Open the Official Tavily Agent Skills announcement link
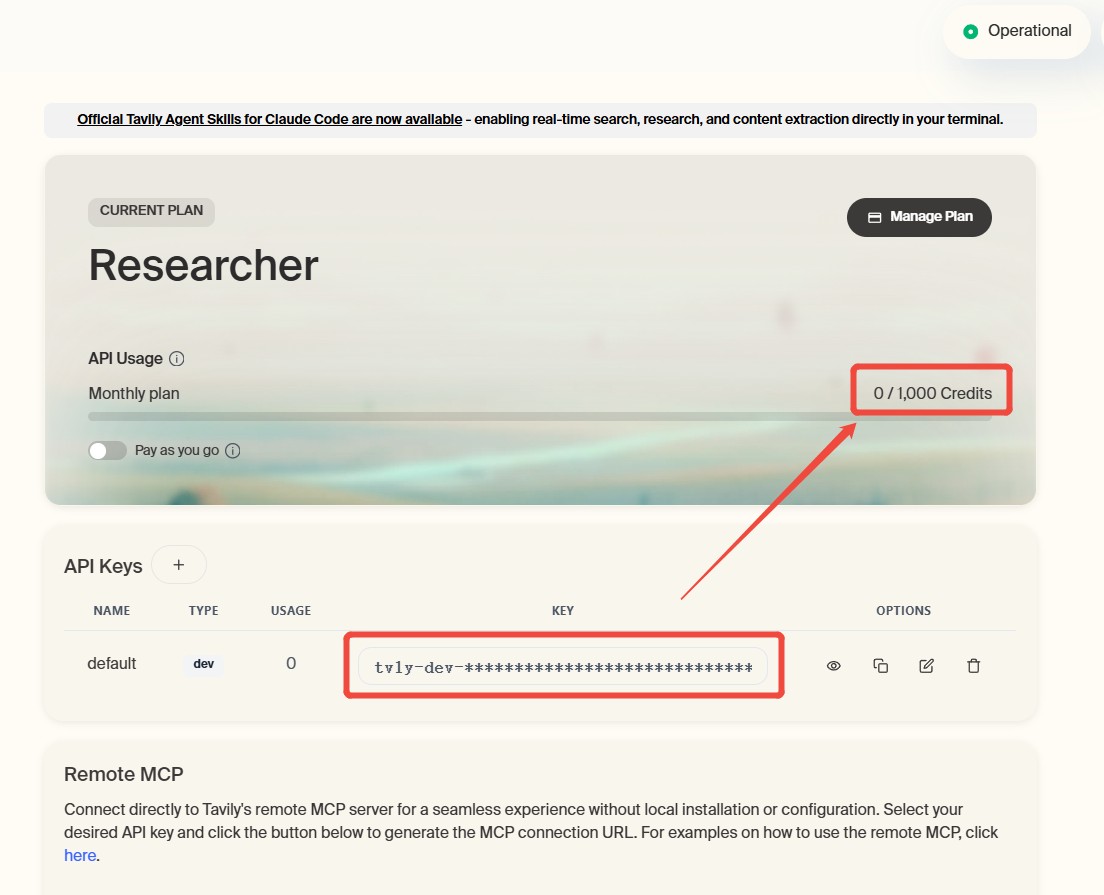Viewport: 1104px width, 895px height. point(270,120)
